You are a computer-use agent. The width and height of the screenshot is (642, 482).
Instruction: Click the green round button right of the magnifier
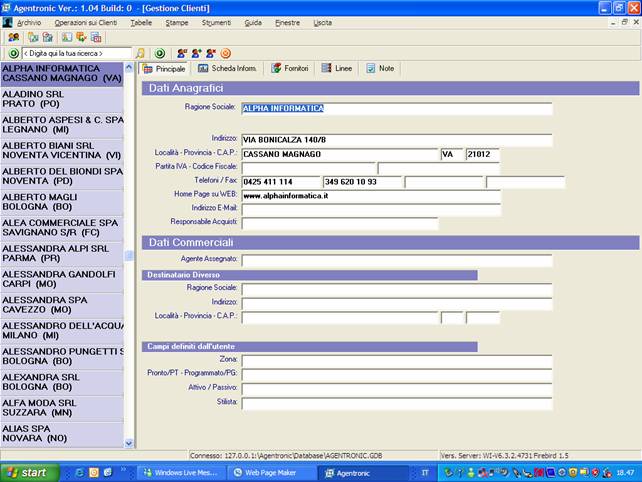click(160, 53)
